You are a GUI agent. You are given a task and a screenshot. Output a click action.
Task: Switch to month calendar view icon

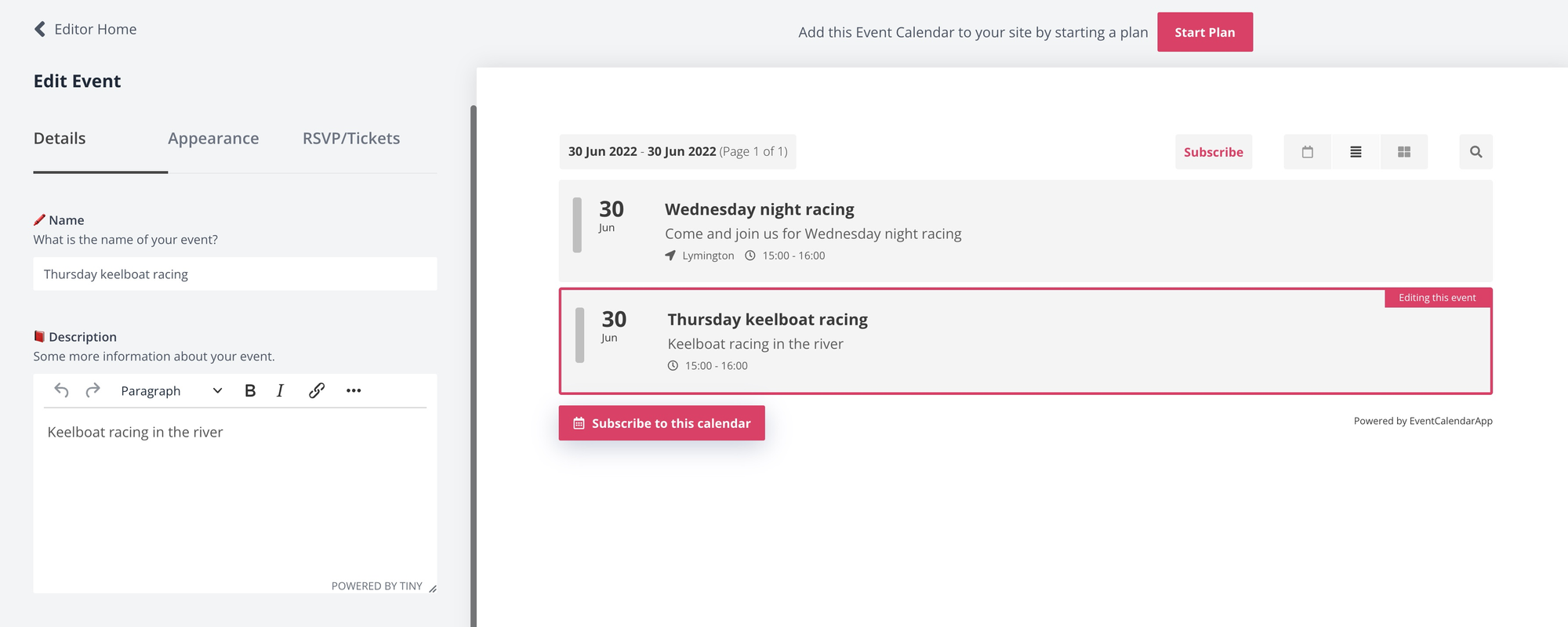(x=1307, y=152)
